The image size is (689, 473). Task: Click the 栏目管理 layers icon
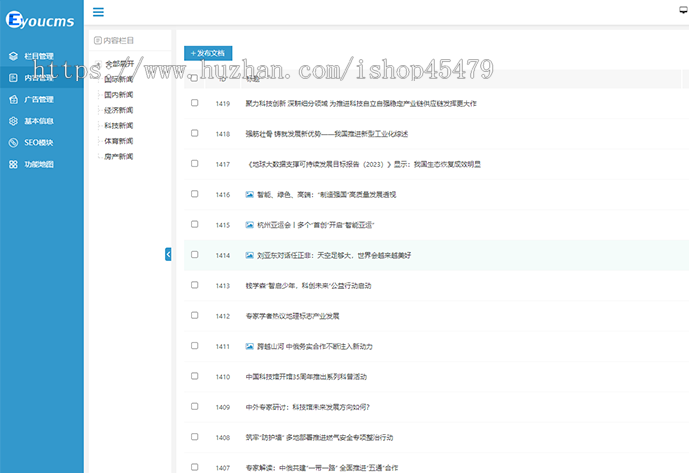pyautogui.click(x=13, y=56)
